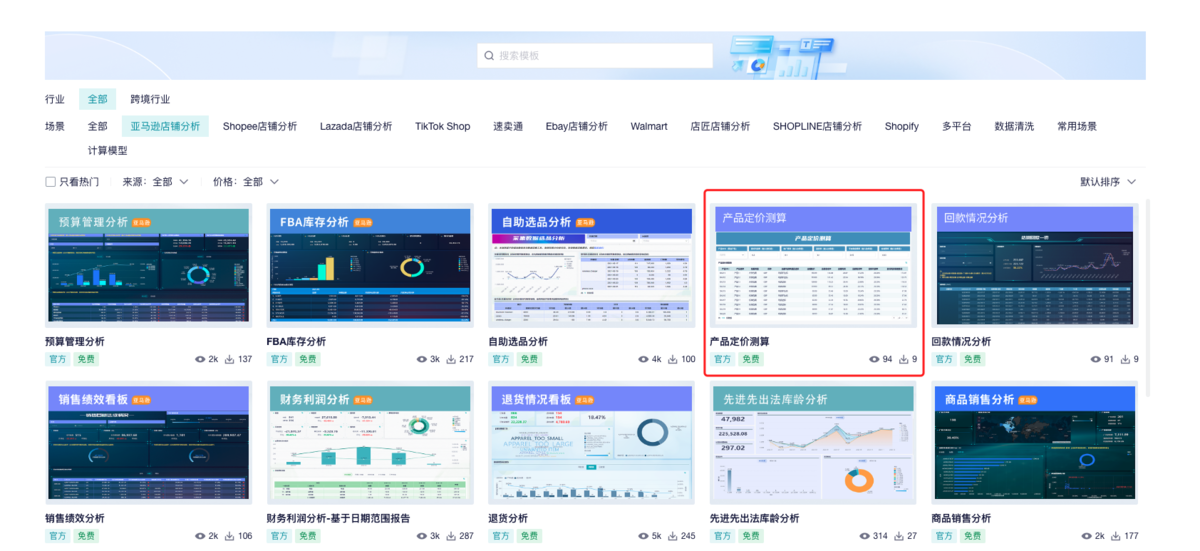
Task: Click download icon under 回款情况分析
Action: (x=1125, y=359)
